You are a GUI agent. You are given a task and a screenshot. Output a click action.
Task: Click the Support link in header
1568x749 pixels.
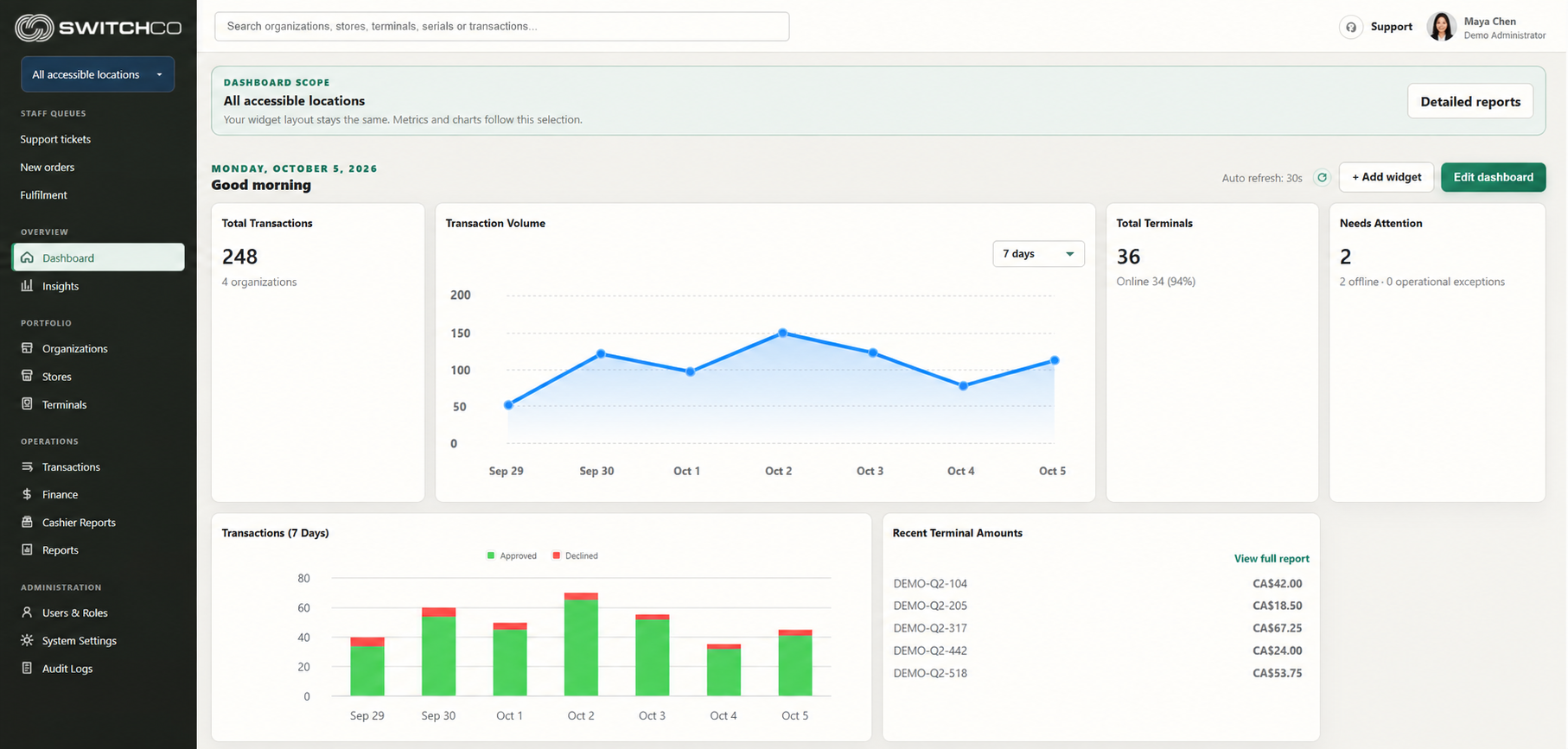tap(1391, 27)
